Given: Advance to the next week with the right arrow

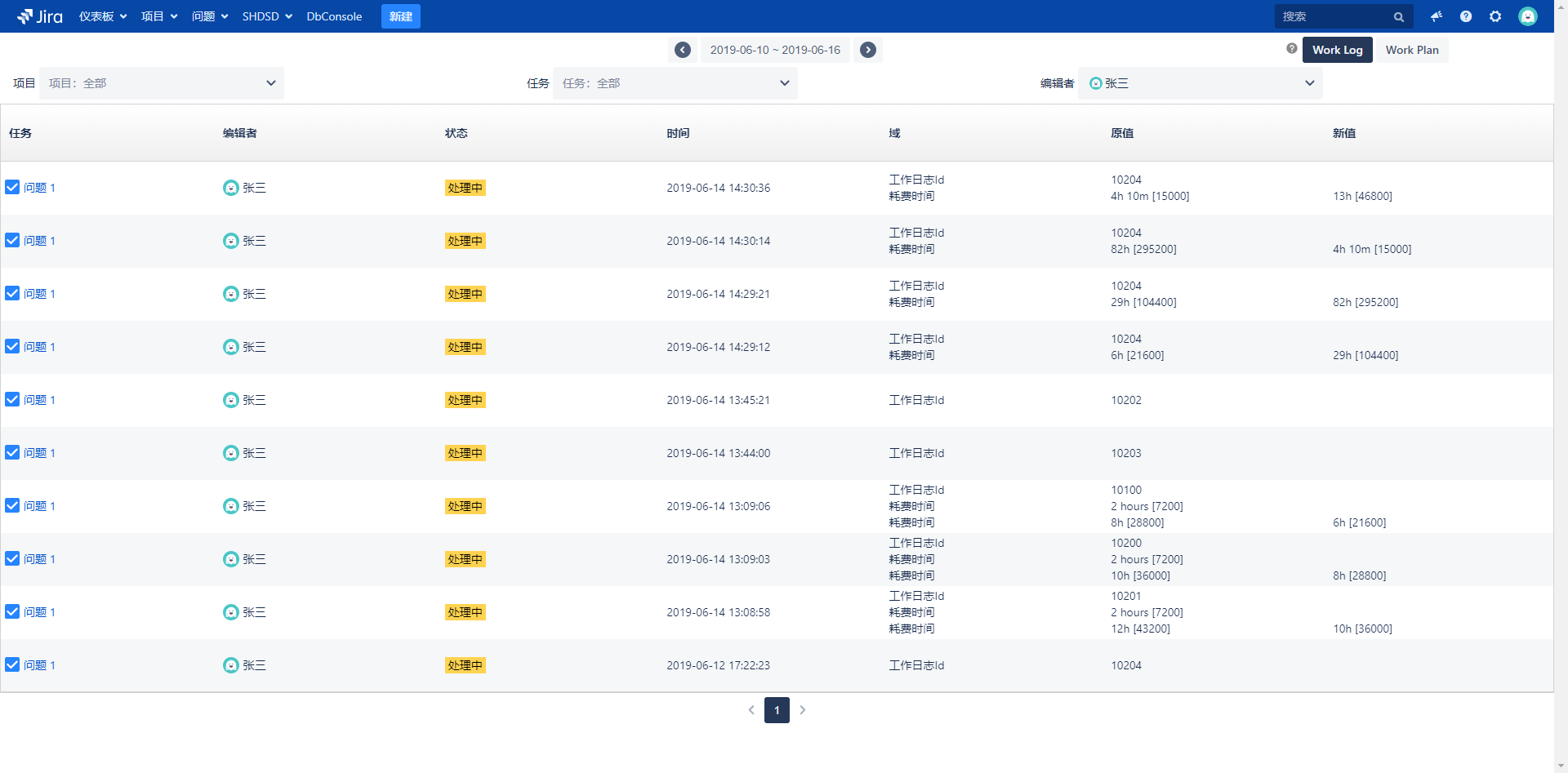Looking at the screenshot, I should 868,50.
